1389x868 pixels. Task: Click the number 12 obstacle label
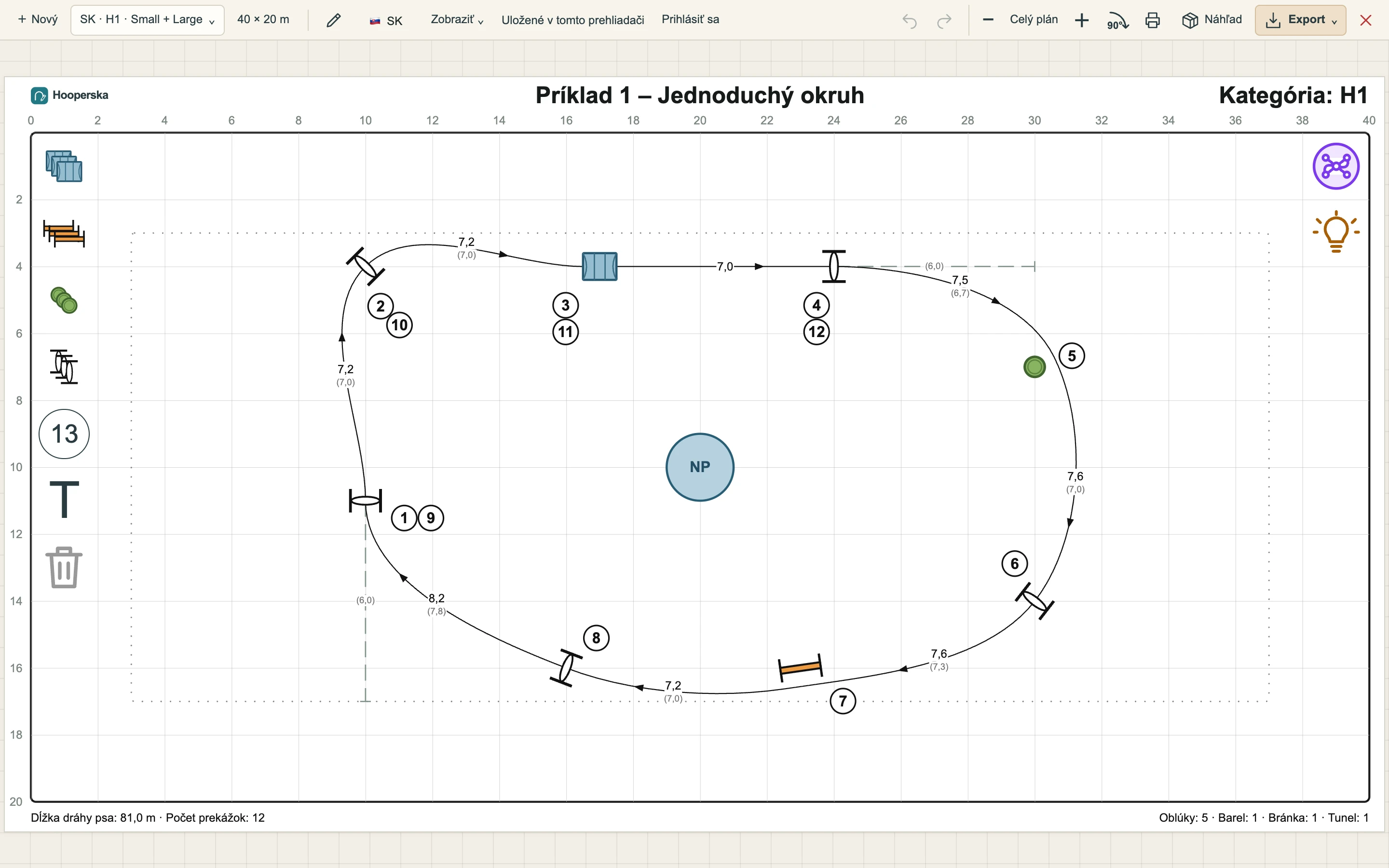[816, 332]
